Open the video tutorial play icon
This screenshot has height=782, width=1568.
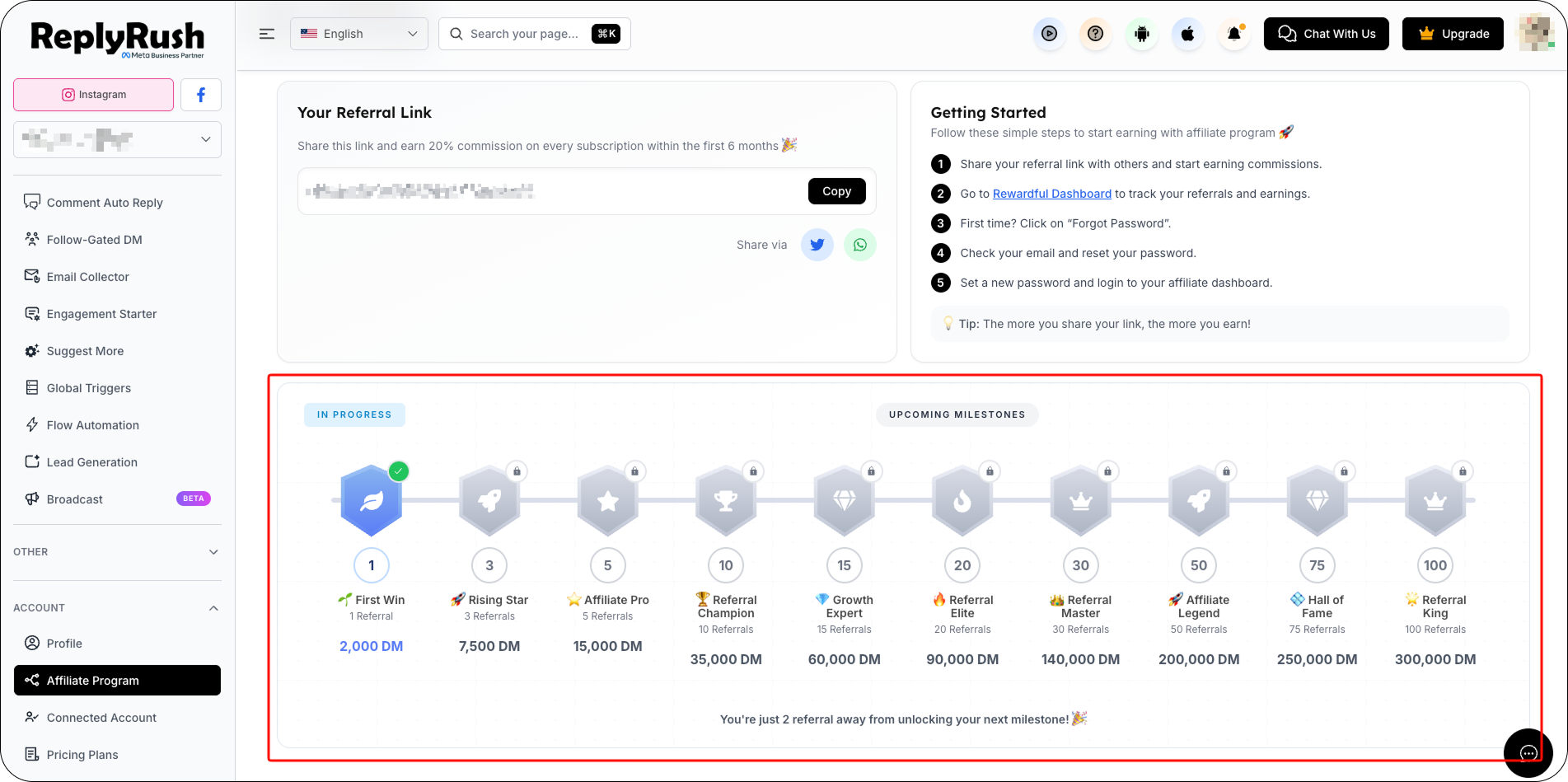(x=1049, y=34)
